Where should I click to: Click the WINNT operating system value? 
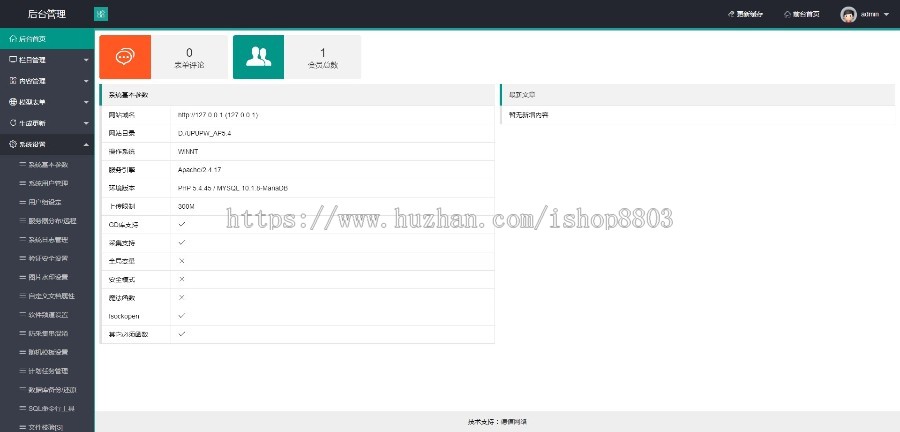[x=188, y=151]
